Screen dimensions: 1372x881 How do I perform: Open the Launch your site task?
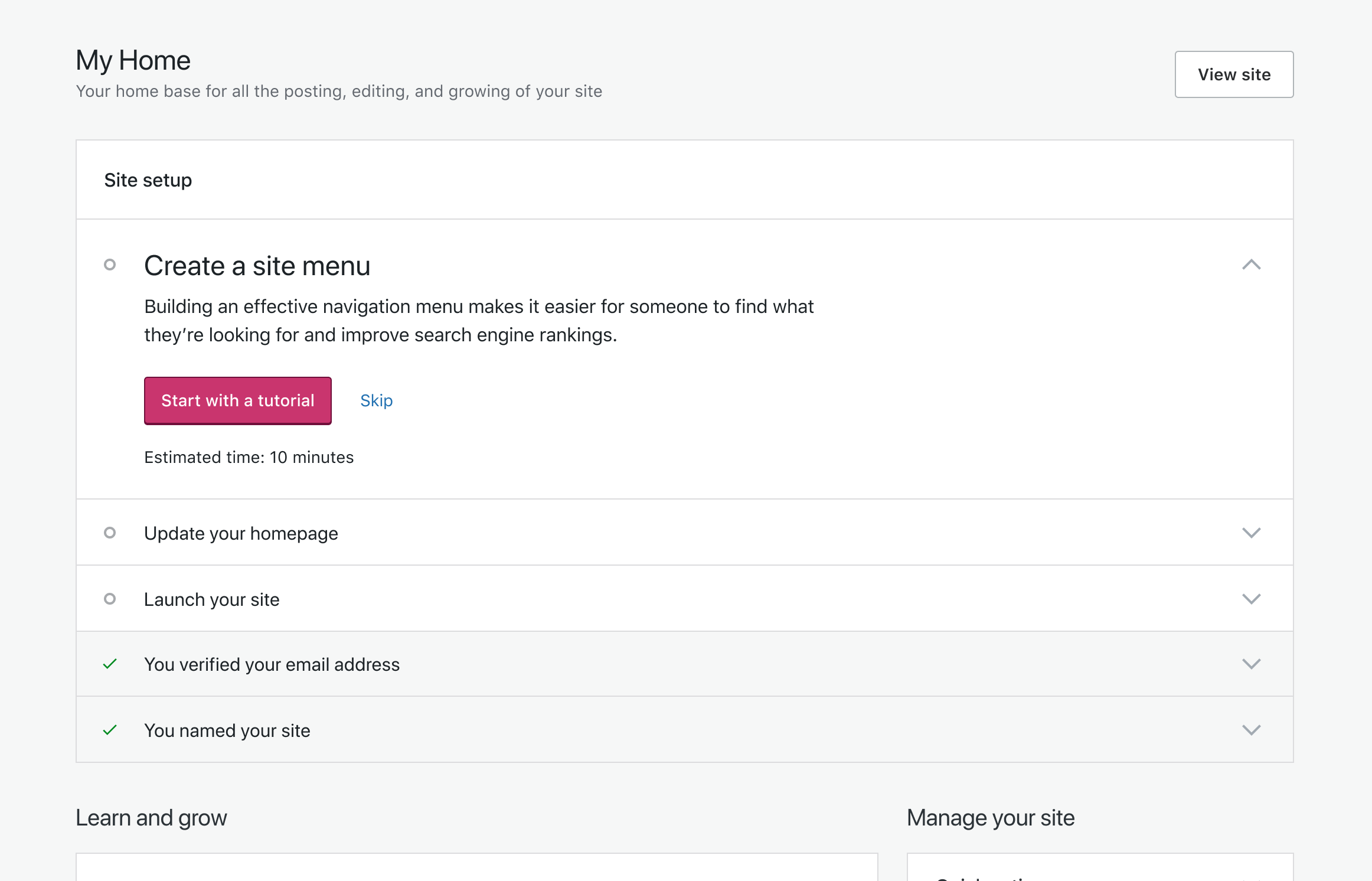(x=211, y=599)
